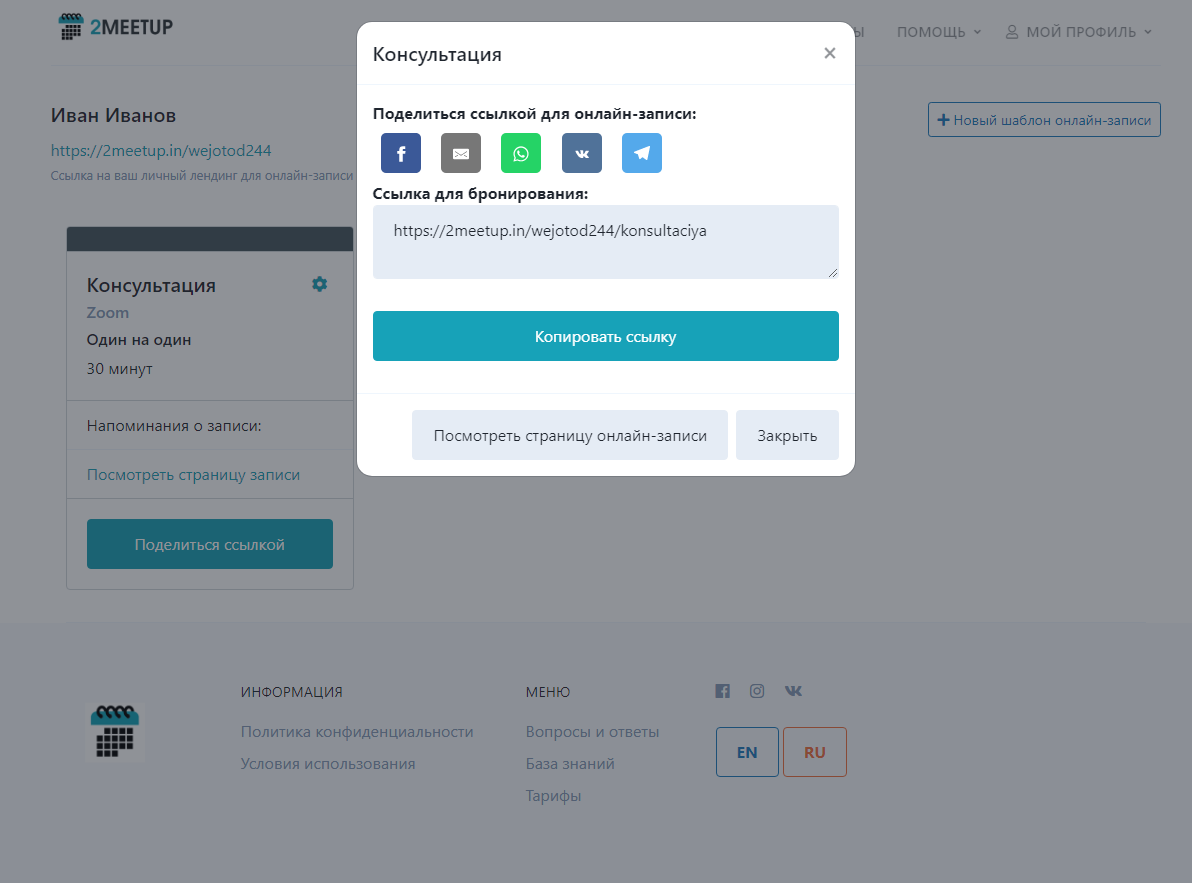Share booking link via VK icon
Image resolution: width=1192 pixels, height=883 pixels.
[582, 153]
